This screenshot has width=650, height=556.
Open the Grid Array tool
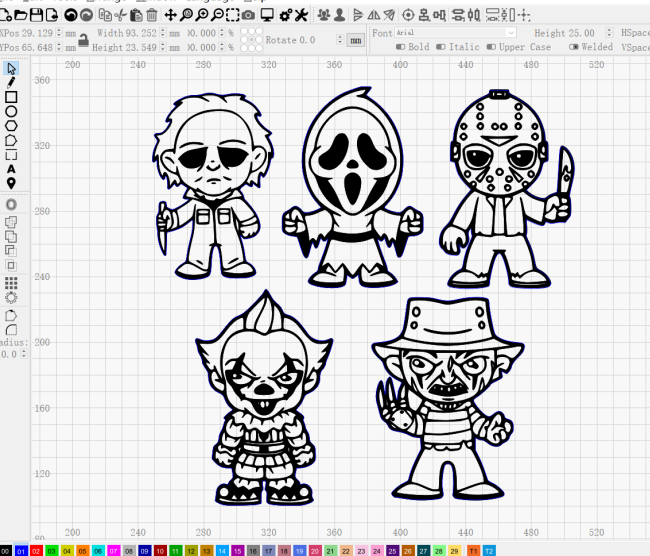click(11, 283)
